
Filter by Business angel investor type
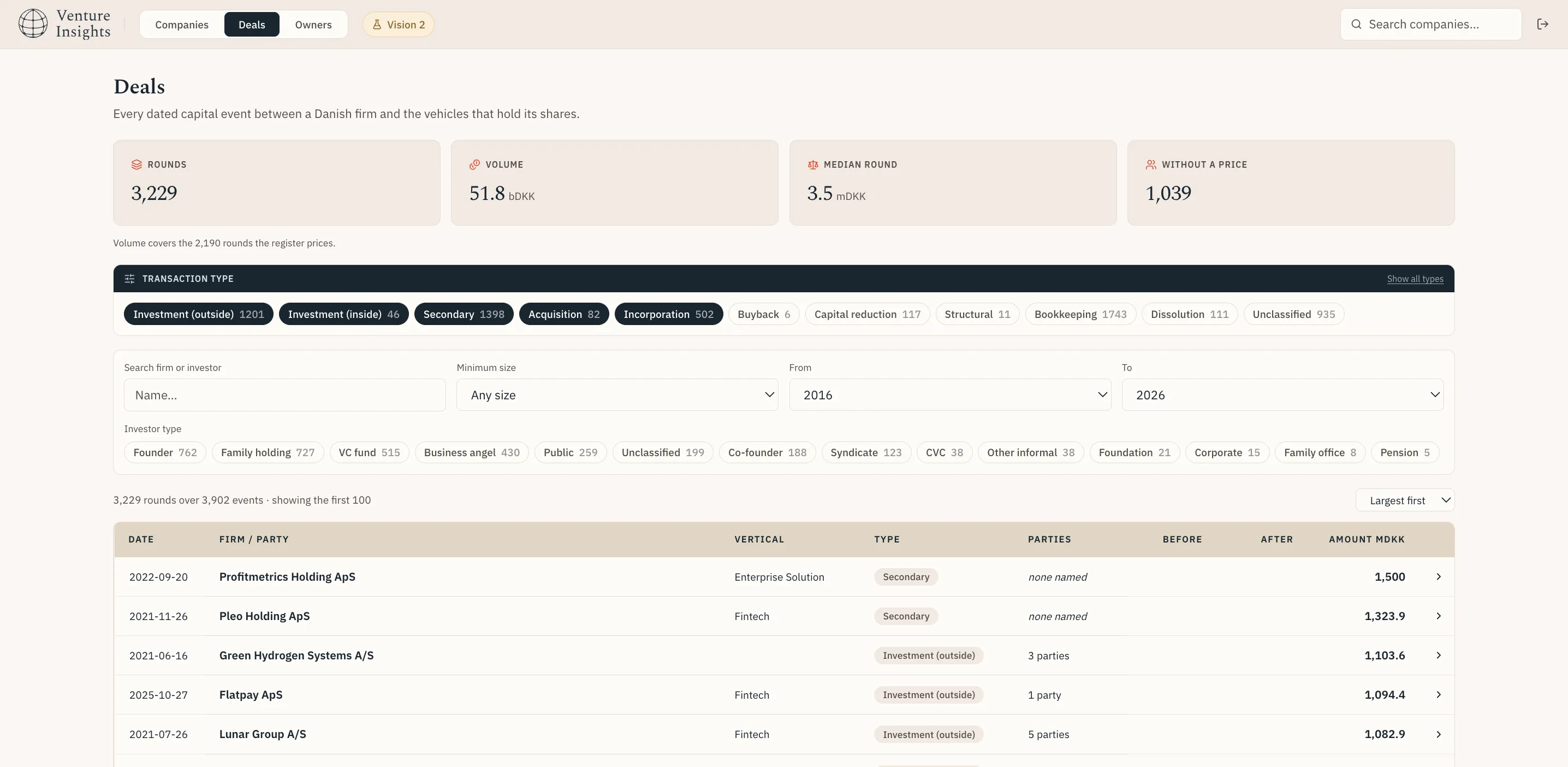[x=472, y=452]
